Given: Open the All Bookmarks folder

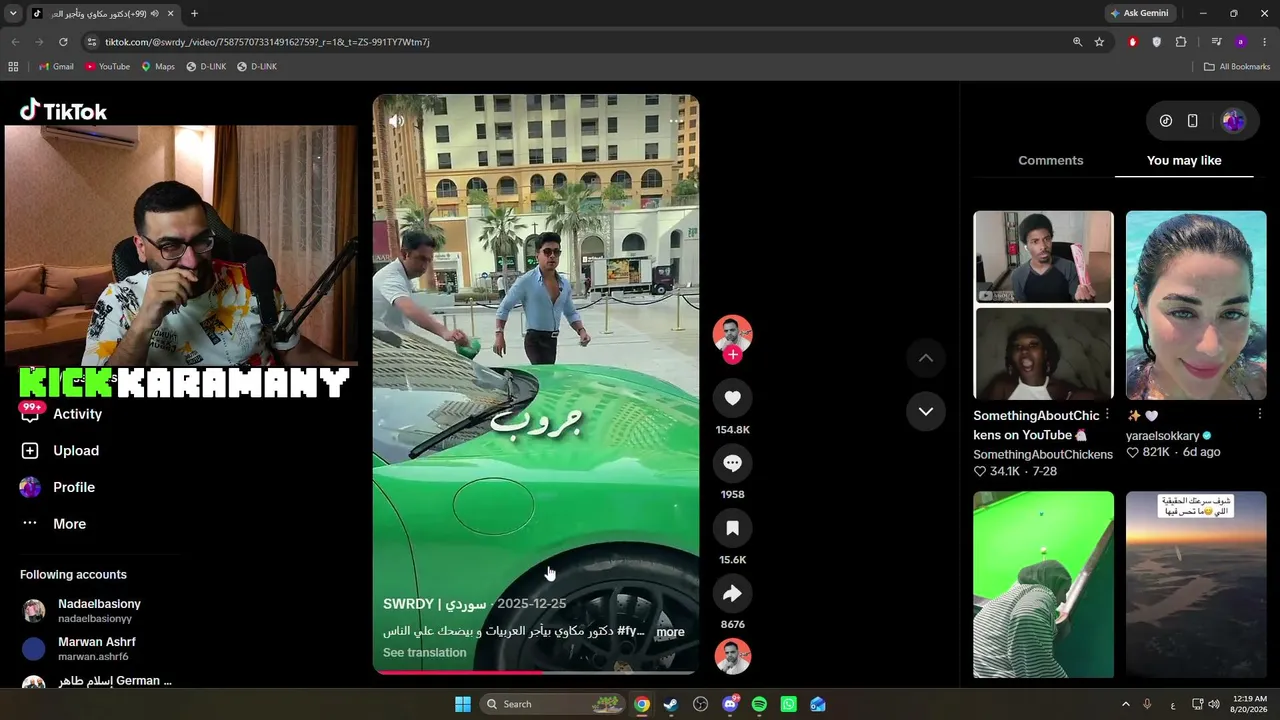Looking at the screenshot, I should coord(1237,67).
